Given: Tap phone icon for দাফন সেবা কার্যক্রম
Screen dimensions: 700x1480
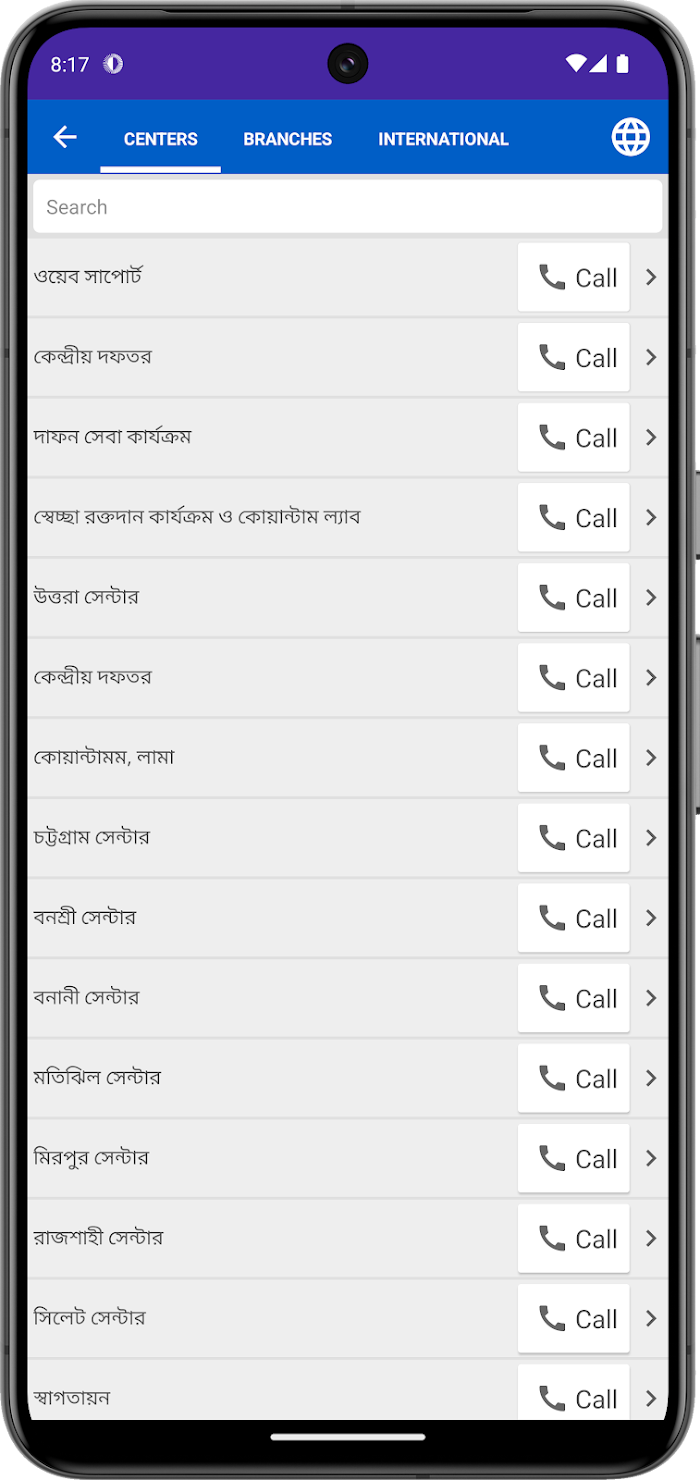Looking at the screenshot, I should click(x=552, y=437).
